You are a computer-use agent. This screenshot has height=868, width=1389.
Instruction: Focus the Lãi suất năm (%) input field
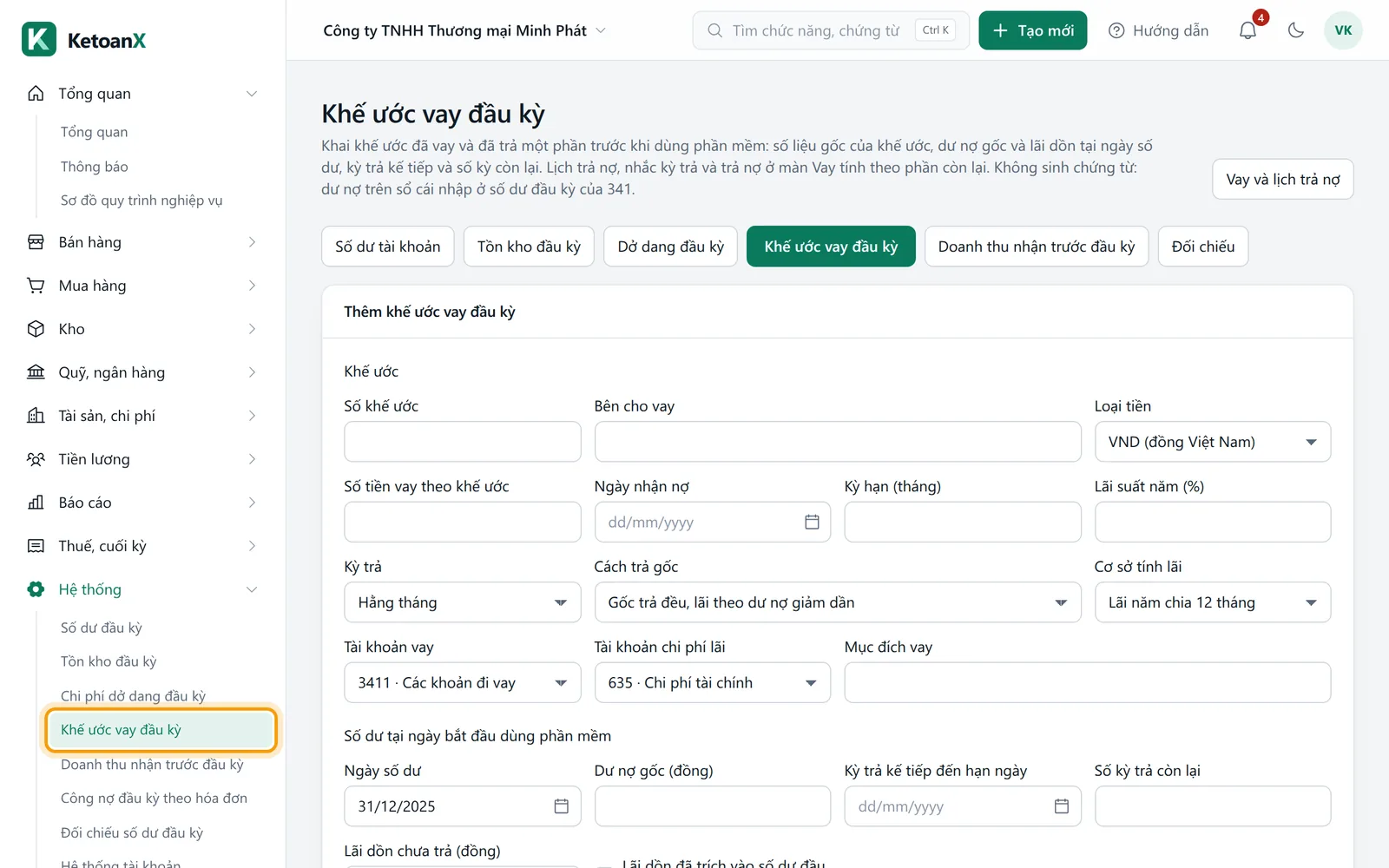1213,522
